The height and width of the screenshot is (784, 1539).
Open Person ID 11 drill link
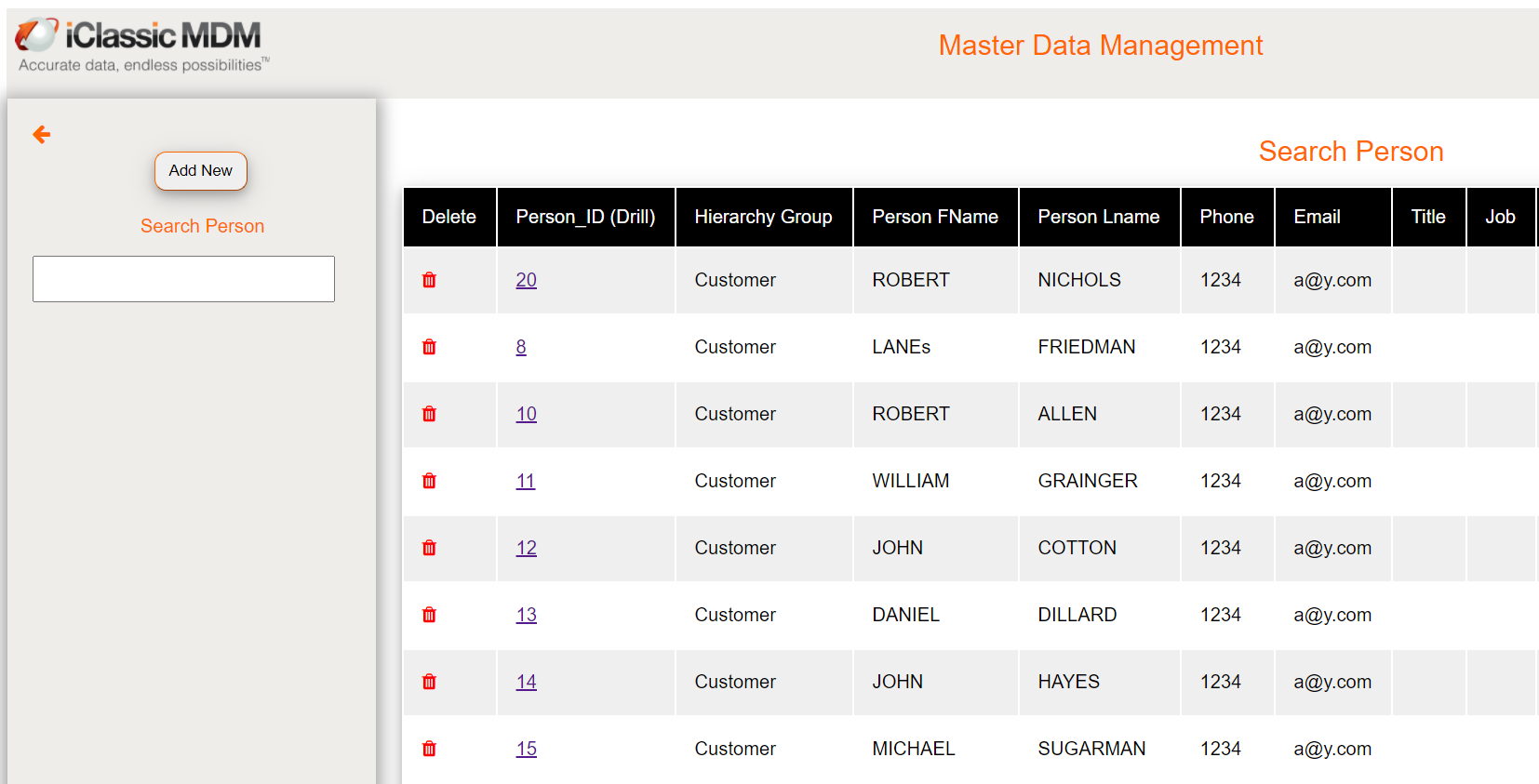coord(526,481)
